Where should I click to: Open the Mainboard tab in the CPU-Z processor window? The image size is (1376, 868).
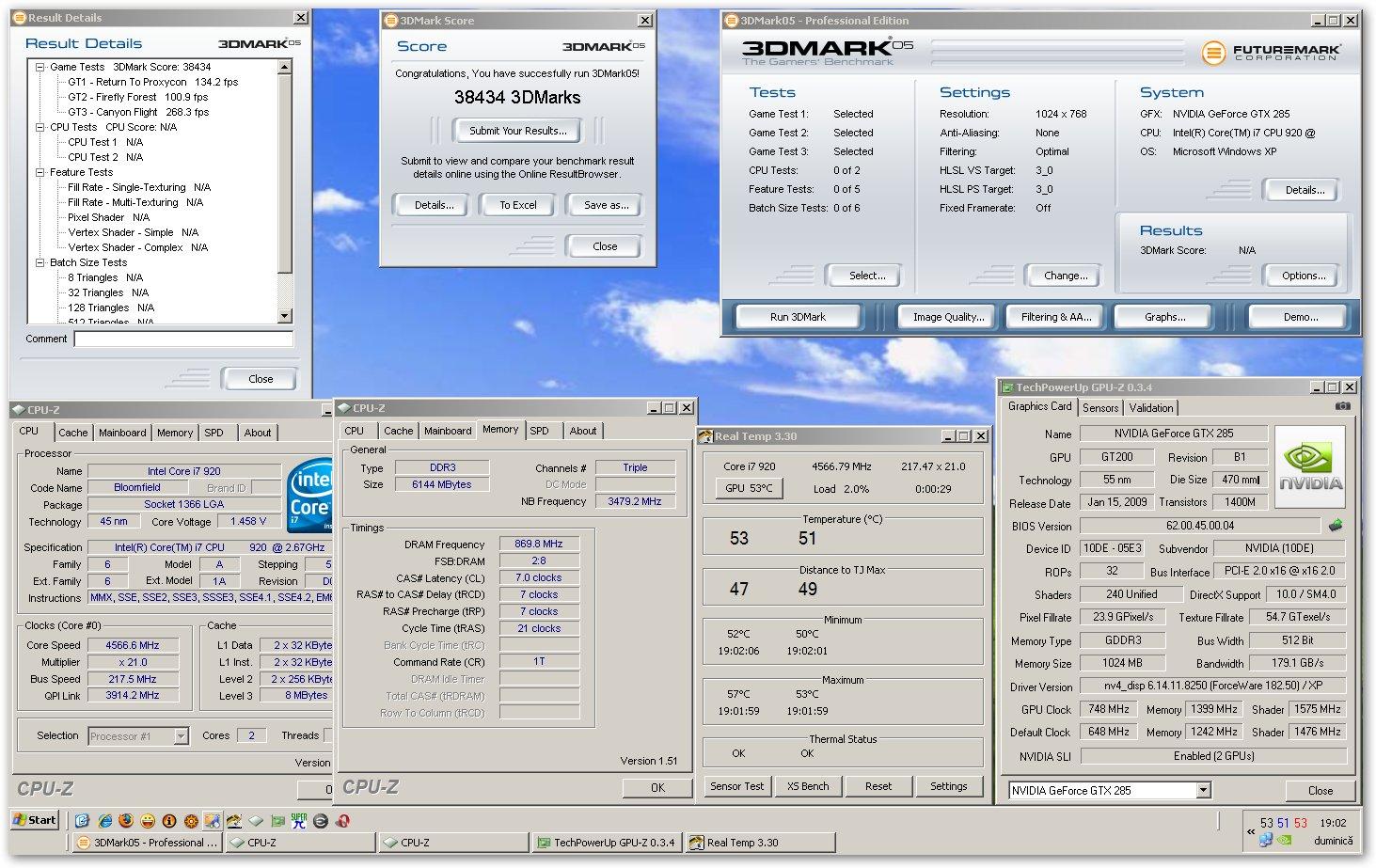(x=122, y=433)
